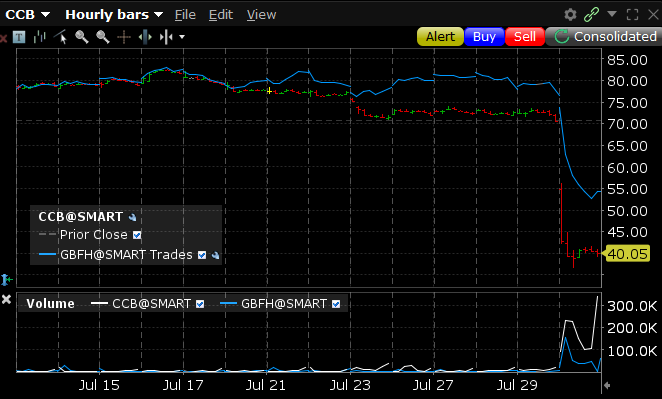
Task: Click the red Sell button
Action: [x=525, y=37]
